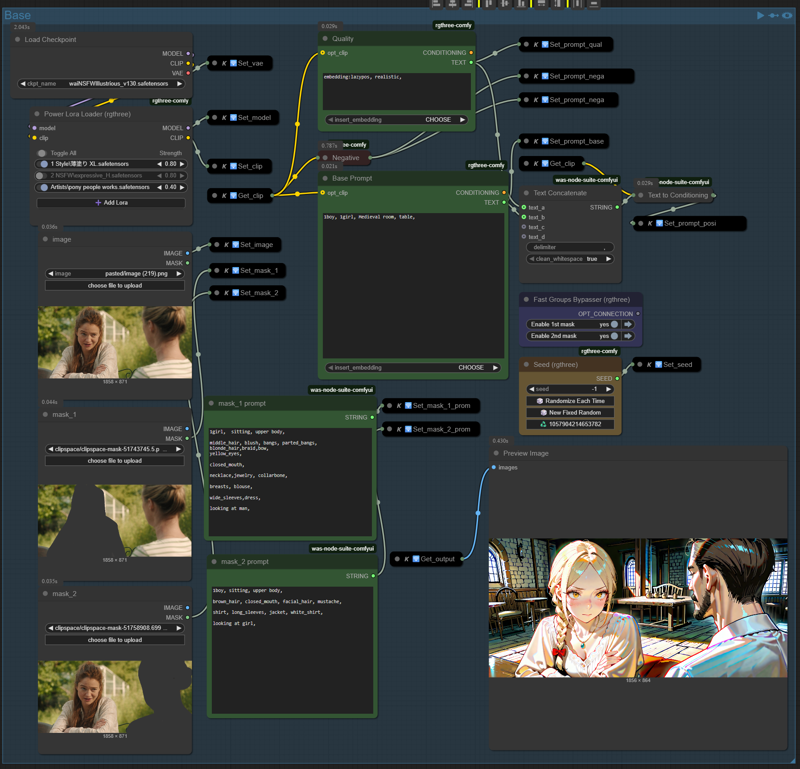Click the collapse dot on Preview Image node
The height and width of the screenshot is (769, 800).
click(x=496, y=453)
